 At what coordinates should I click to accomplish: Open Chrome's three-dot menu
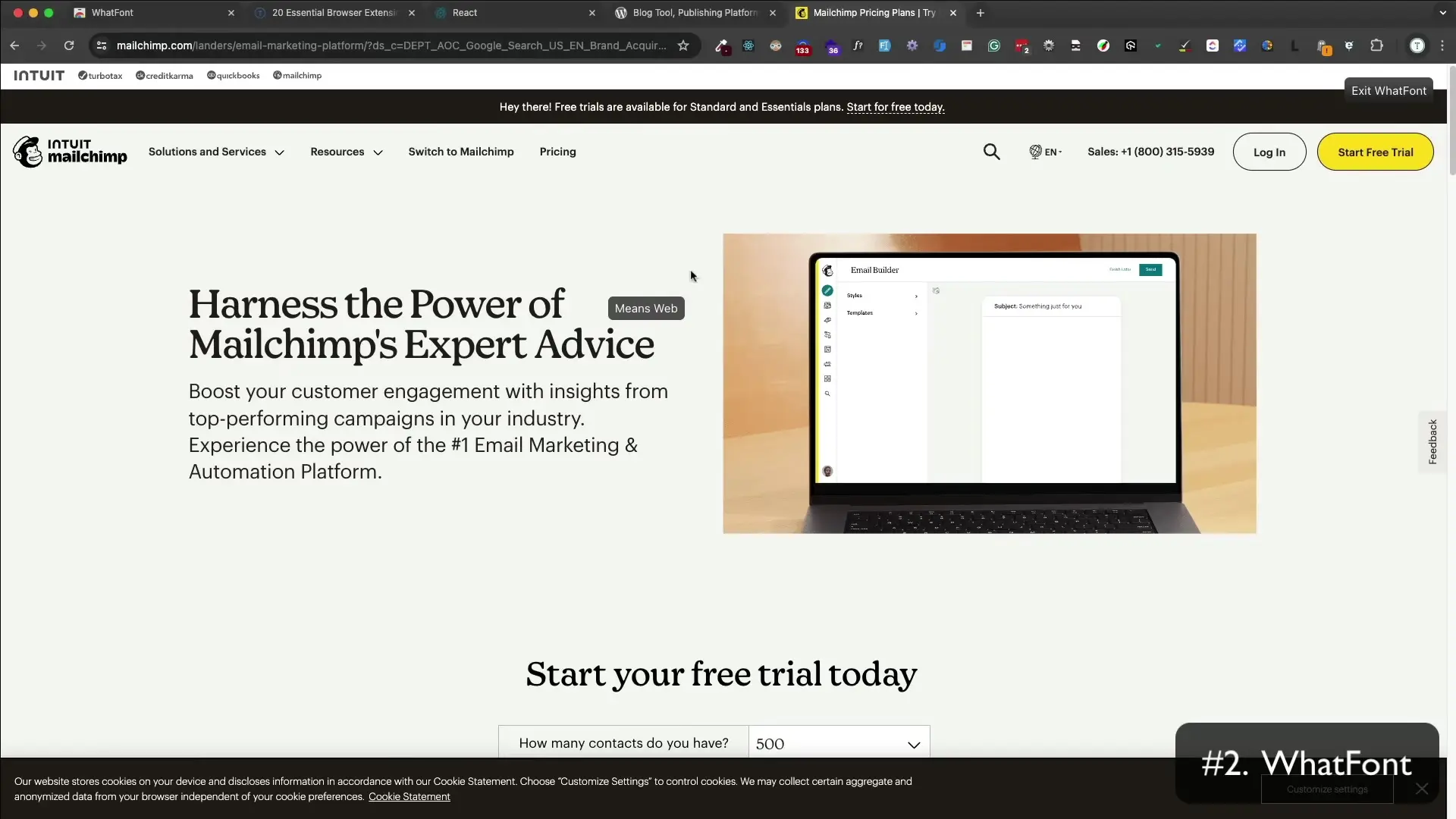[1442, 45]
